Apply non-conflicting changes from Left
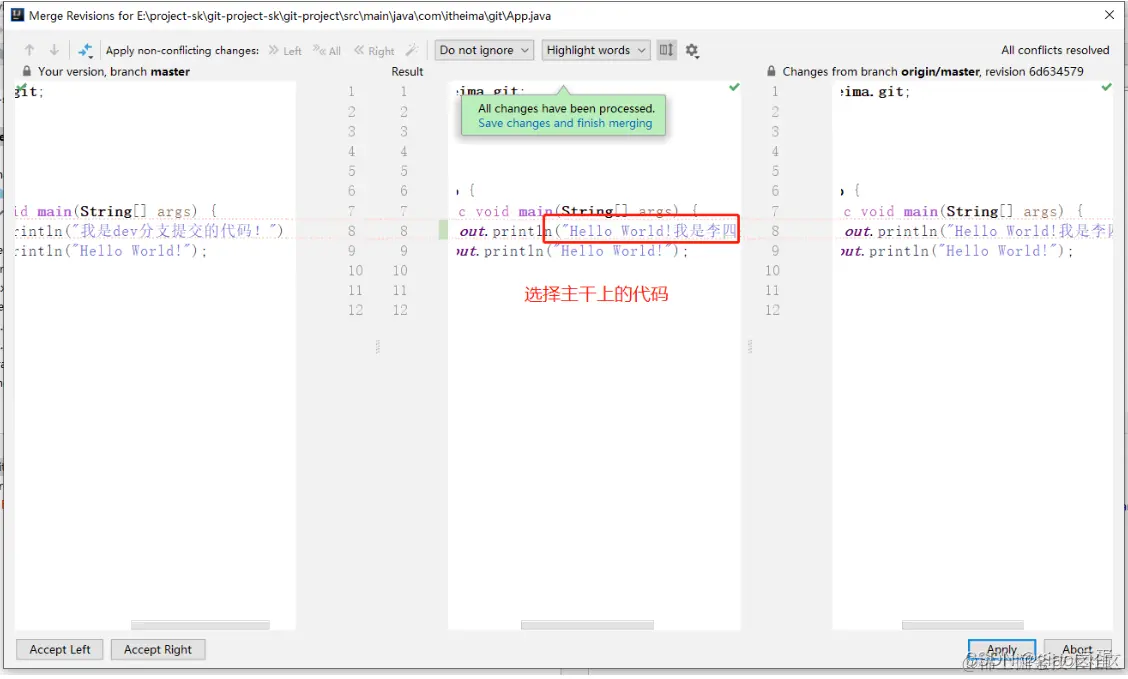 (285, 50)
